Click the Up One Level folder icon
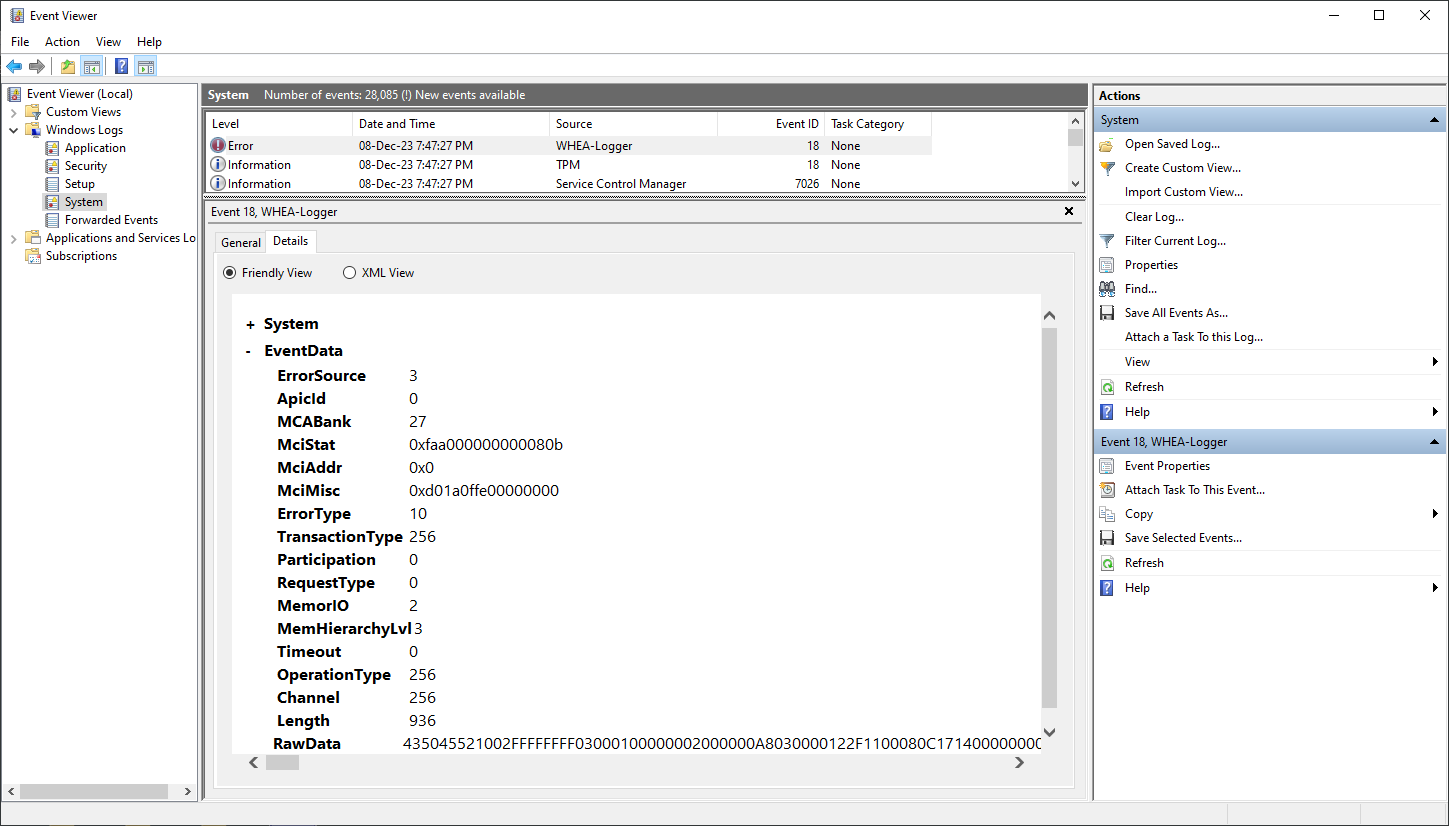The height and width of the screenshot is (826, 1449). point(67,67)
